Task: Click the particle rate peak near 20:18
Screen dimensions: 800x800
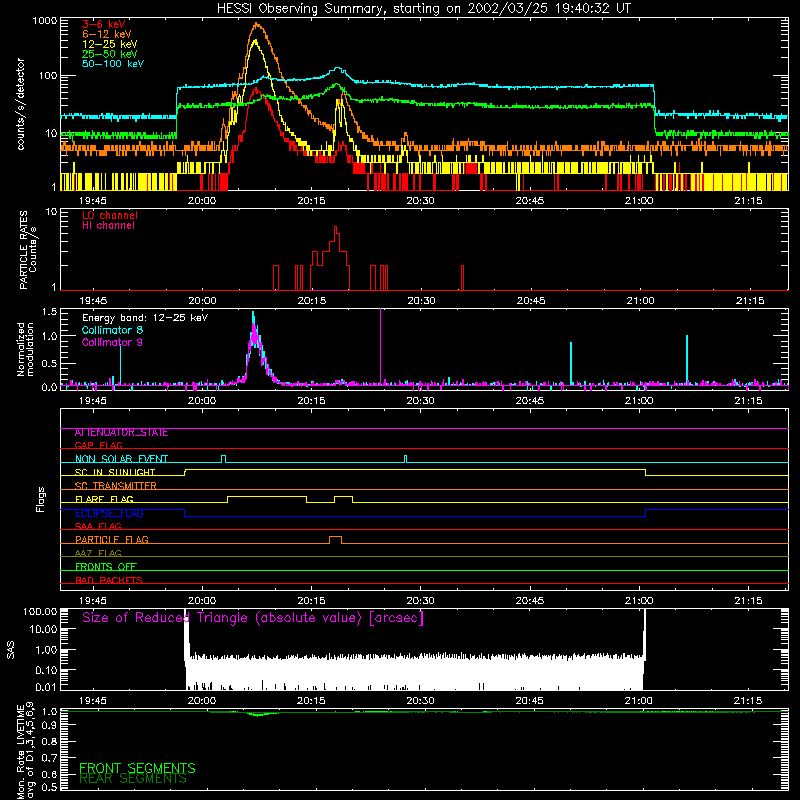Action: tap(336, 231)
